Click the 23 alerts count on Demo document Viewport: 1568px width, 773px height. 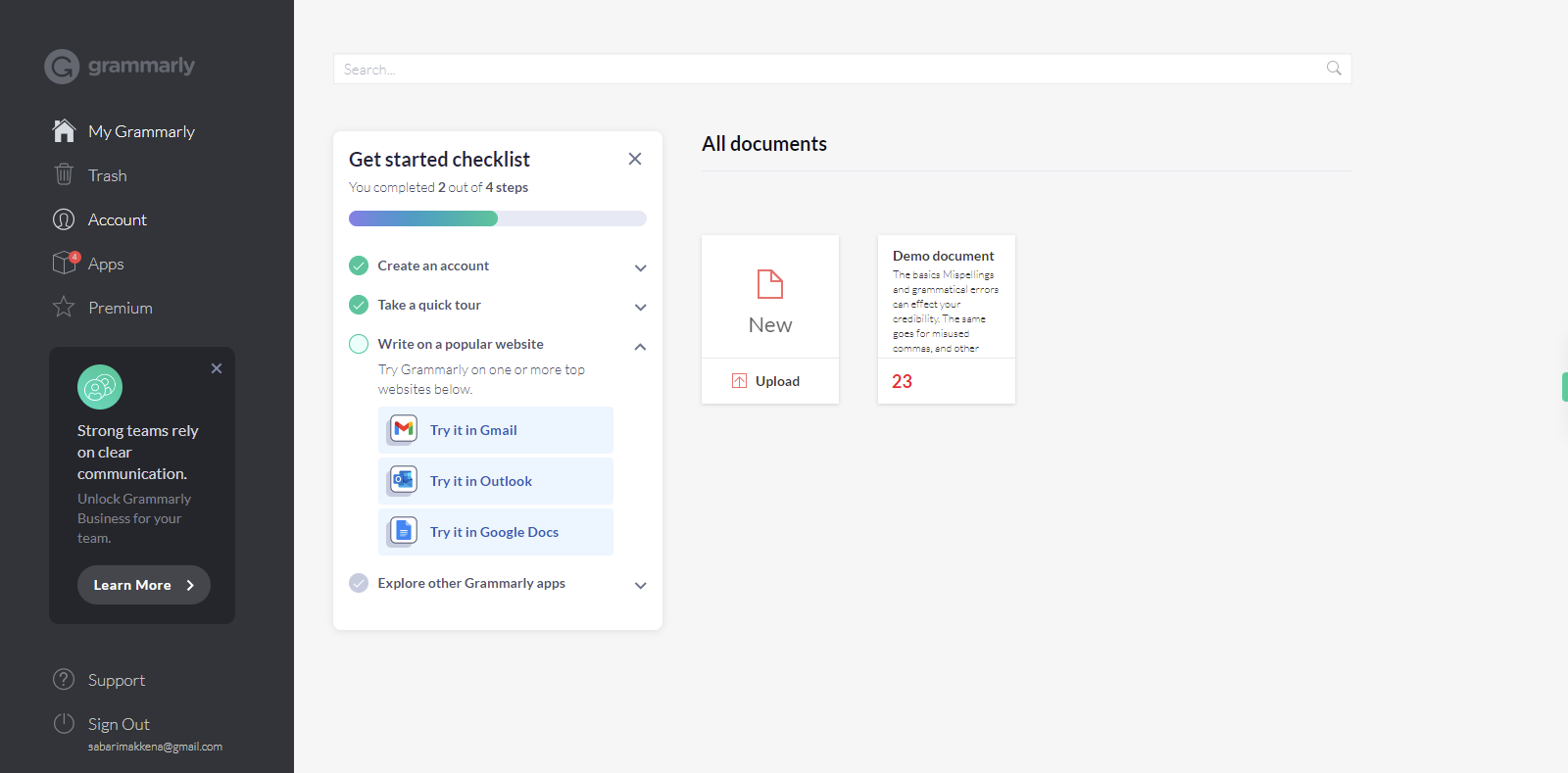pyautogui.click(x=902, y=381)
